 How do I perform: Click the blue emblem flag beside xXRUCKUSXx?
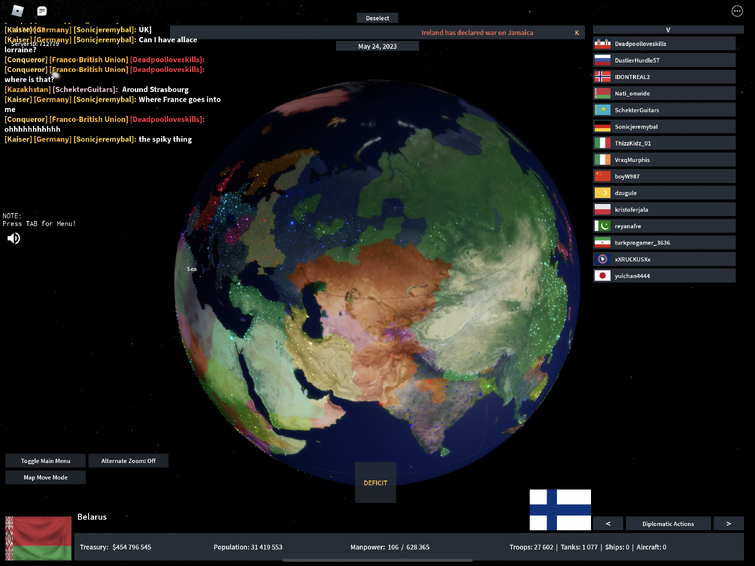(x=602, y=259)
